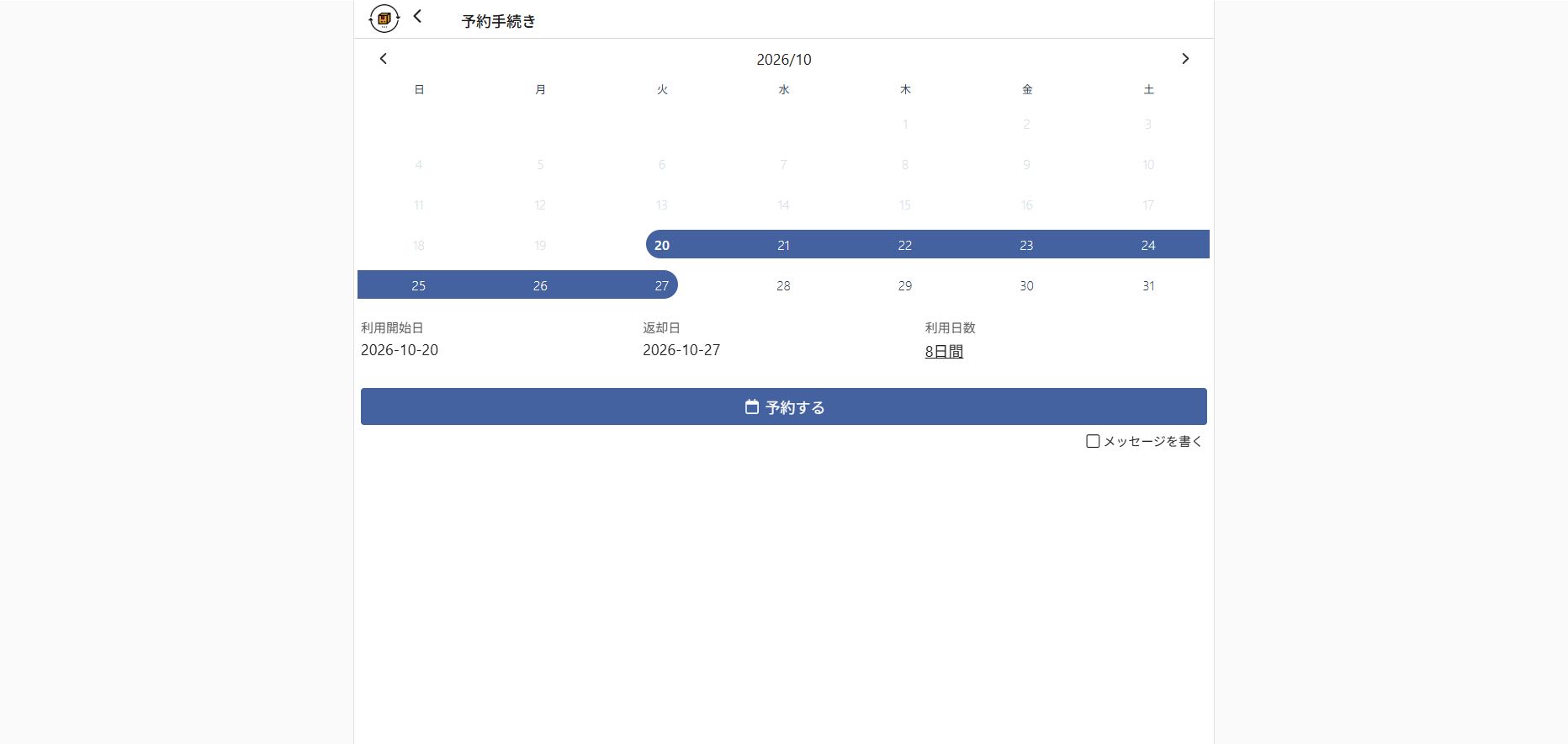1568x744 pixels.
Task: Open the 8日間 usage days link
Action: [944, 352]
